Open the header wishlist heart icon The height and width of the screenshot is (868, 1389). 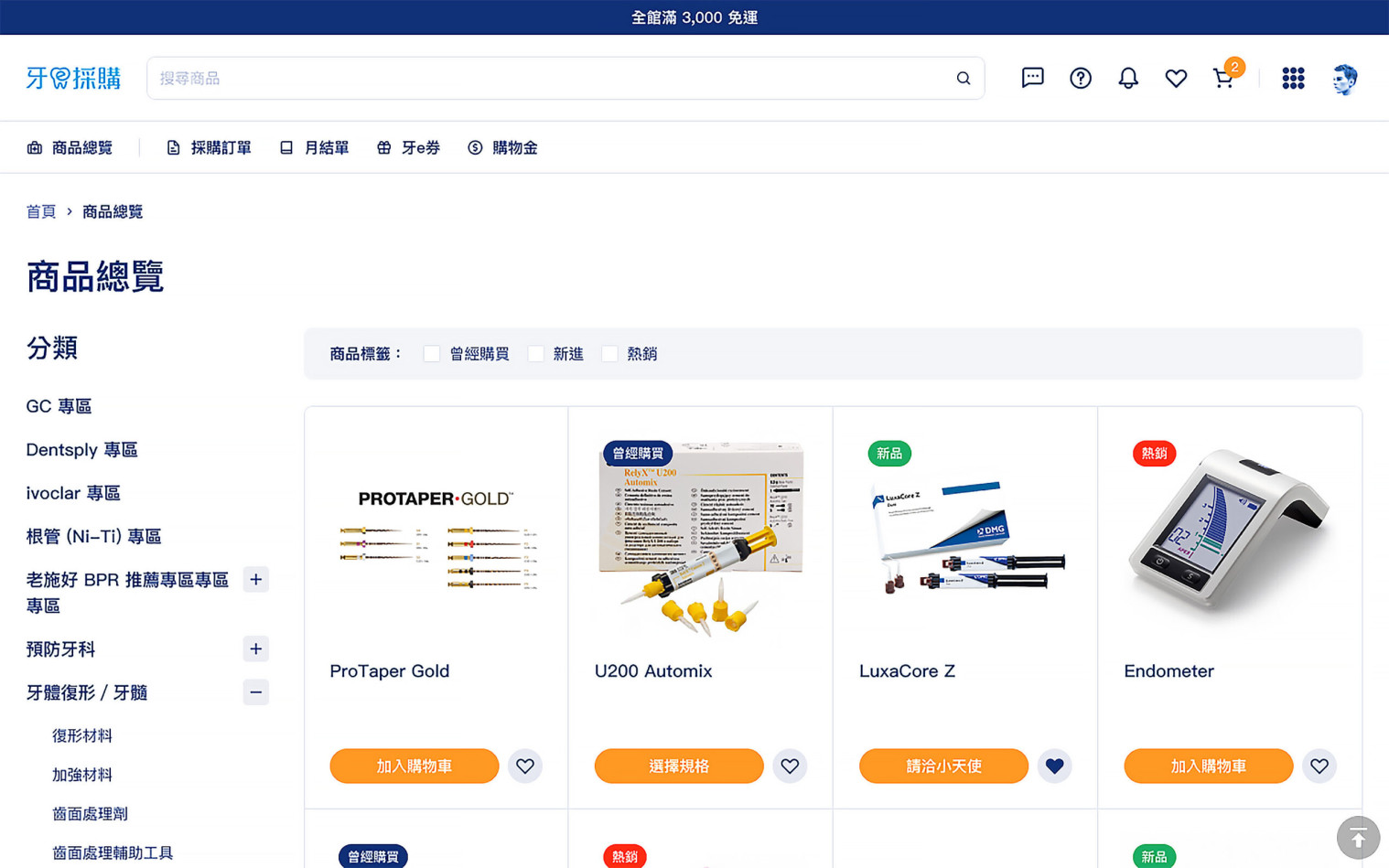click(1176, 79)
